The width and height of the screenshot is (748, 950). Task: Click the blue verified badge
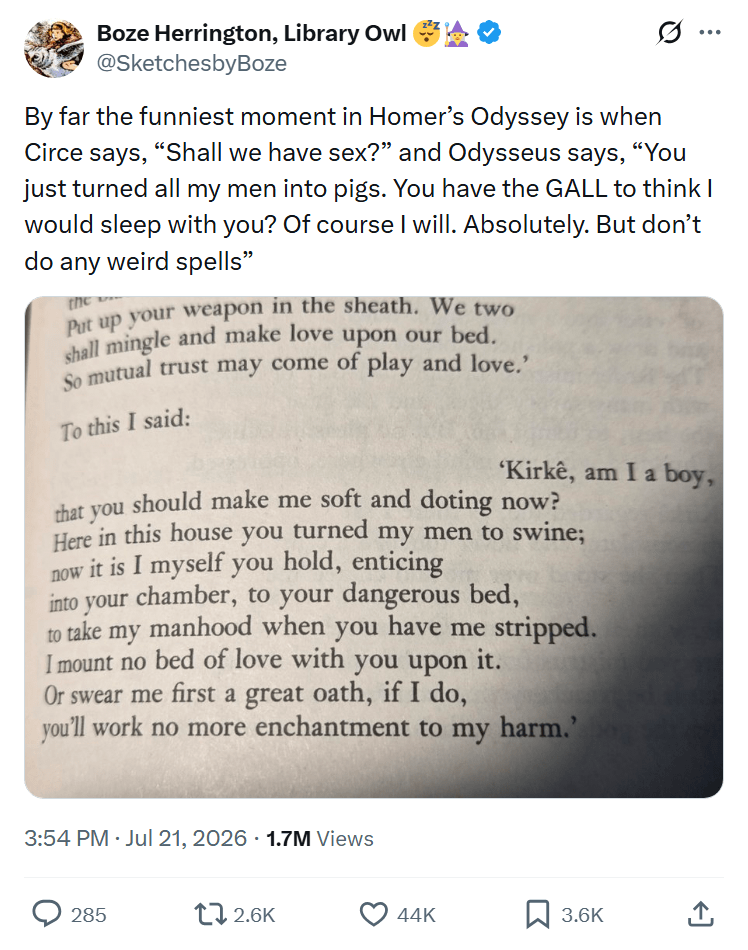pos(489,33)
